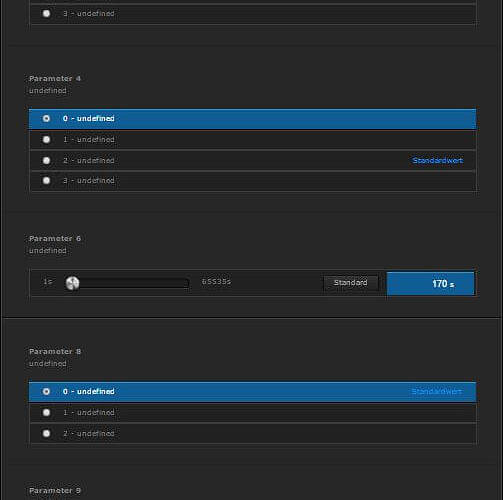Screen dimensions: 503x500
Task: Click the Parameter 8 heading
Action: coord(55,352)
